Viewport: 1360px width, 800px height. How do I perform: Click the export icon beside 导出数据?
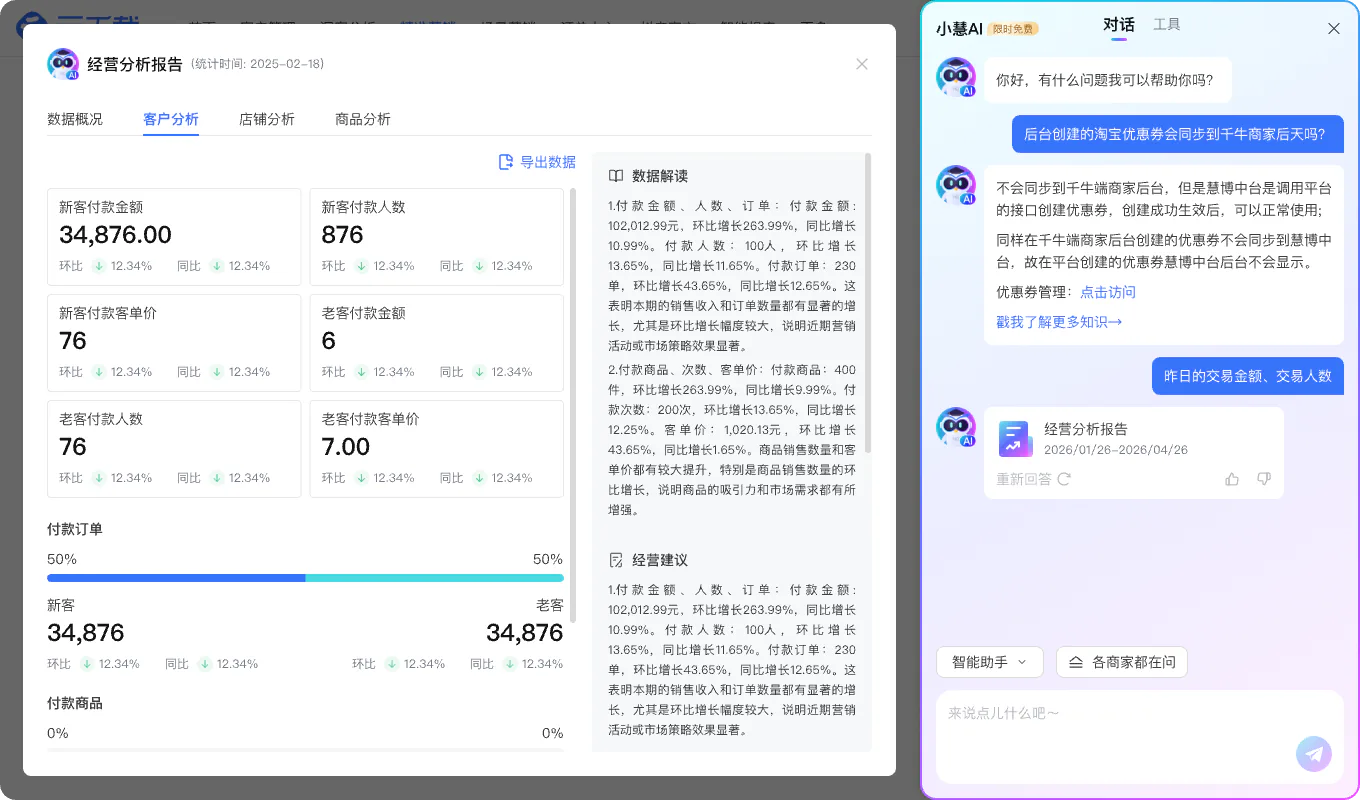point(506,162)
